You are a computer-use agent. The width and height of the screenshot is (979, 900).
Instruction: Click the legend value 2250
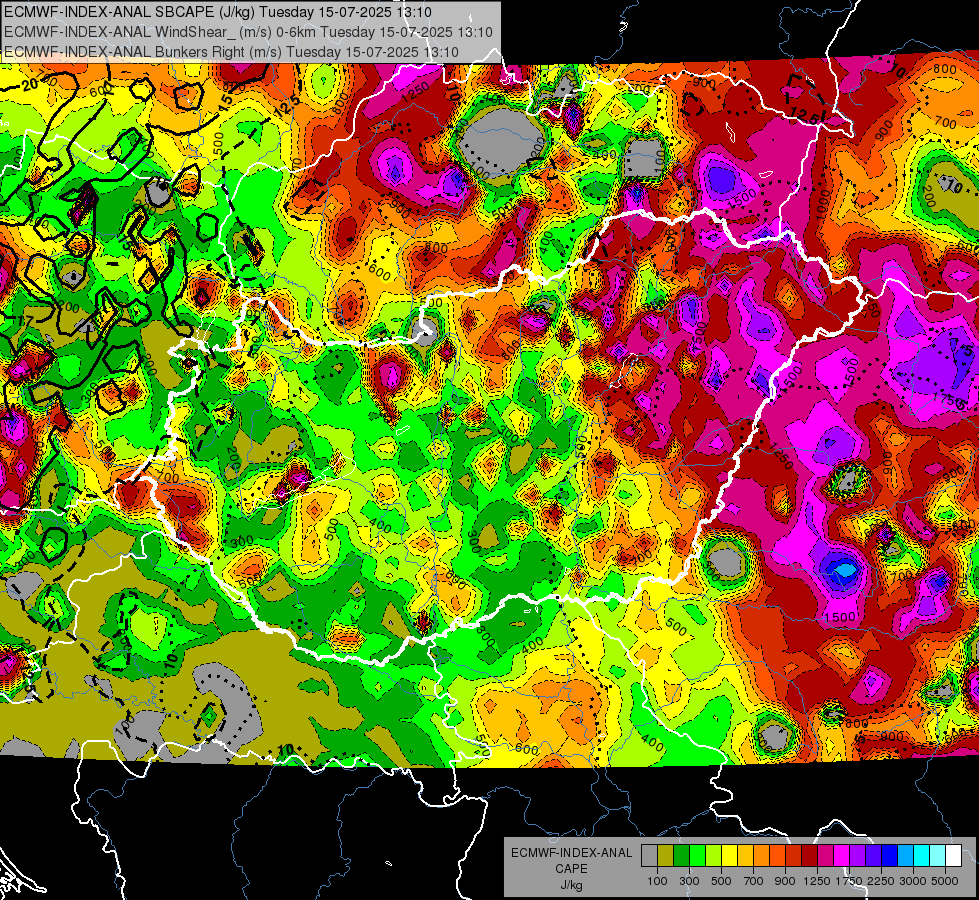pyautogui.click(x=880, y=881)
